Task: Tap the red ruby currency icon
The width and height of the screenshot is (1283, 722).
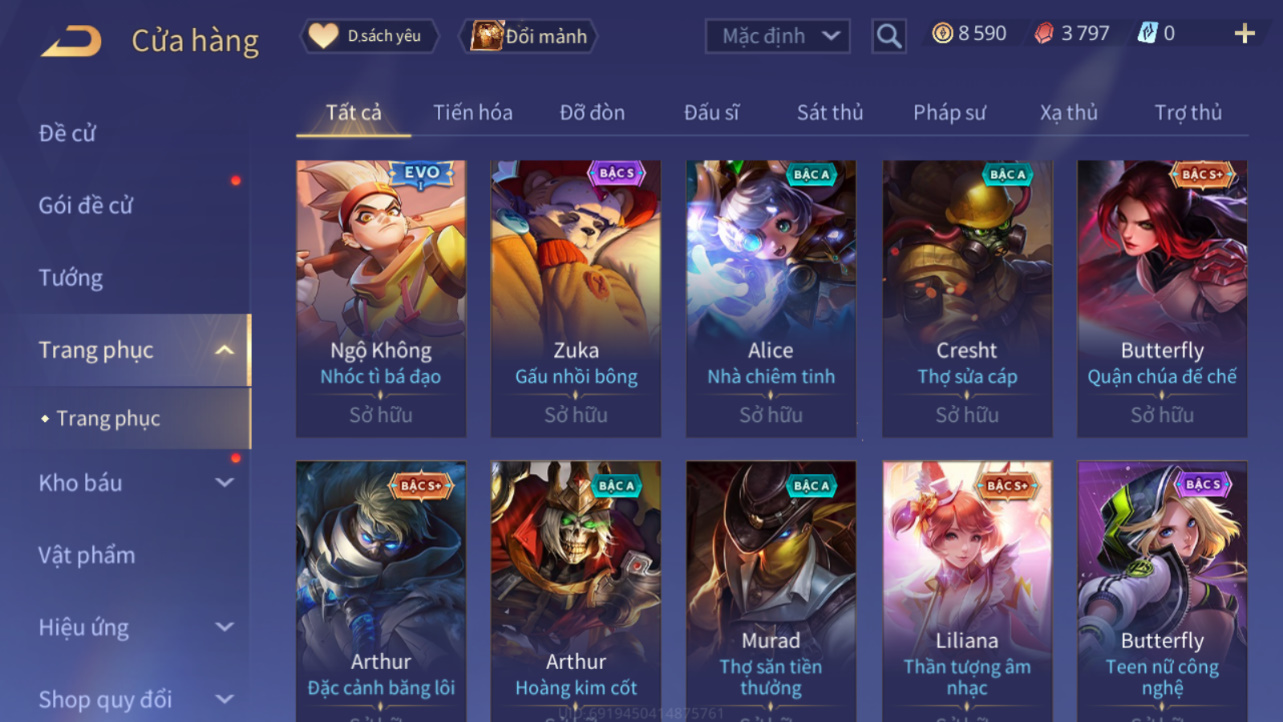Action: [x=1044, y=34]
